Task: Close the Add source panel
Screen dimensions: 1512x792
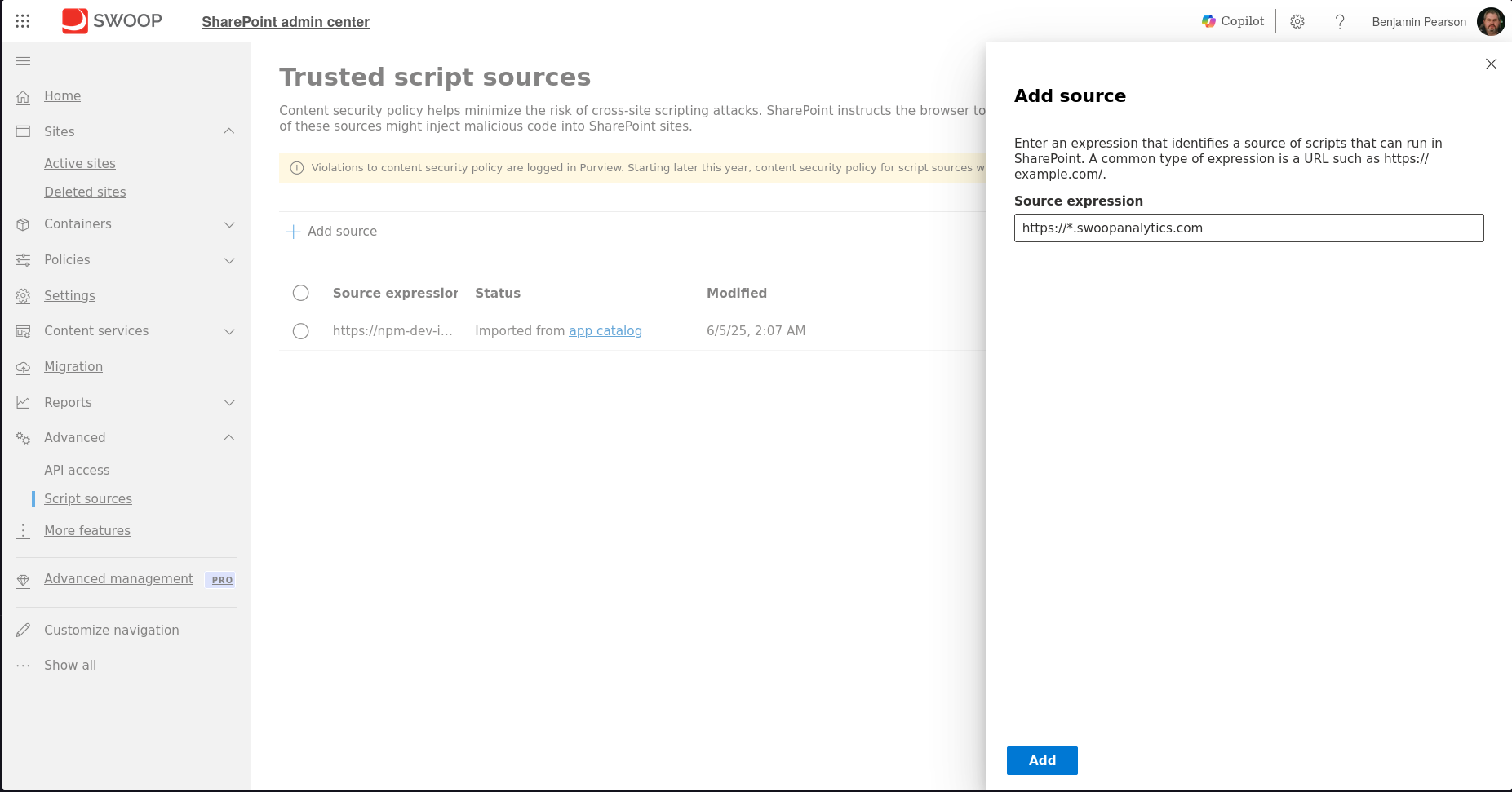Action: [x=1491, y=64]
